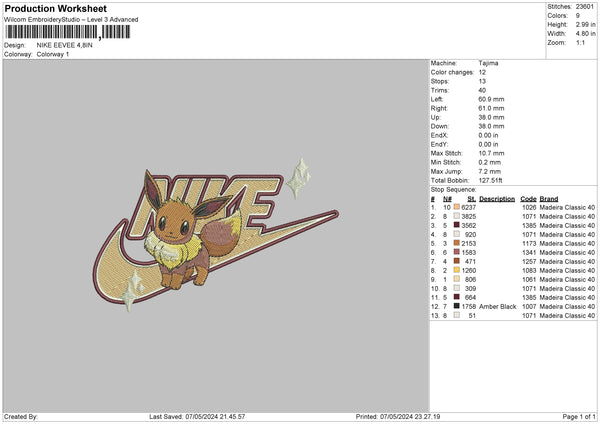Screen dimensions: 600x424
Task: Select thread code 1026
Action: point(529,207)
